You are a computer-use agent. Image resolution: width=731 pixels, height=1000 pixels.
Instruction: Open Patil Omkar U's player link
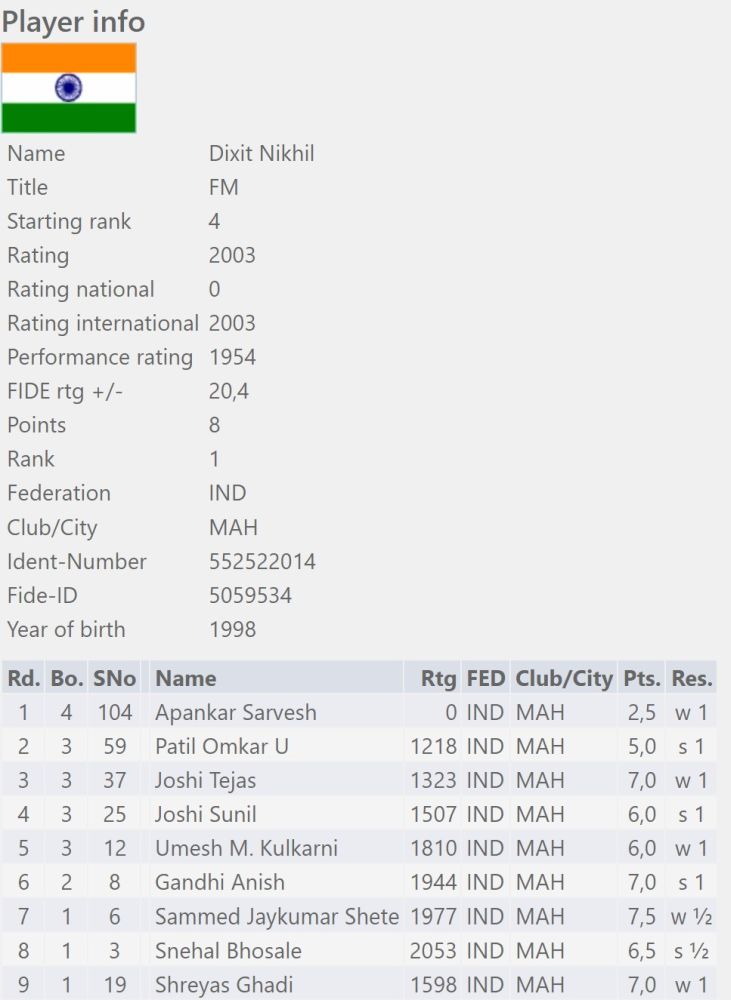[221, 746]
